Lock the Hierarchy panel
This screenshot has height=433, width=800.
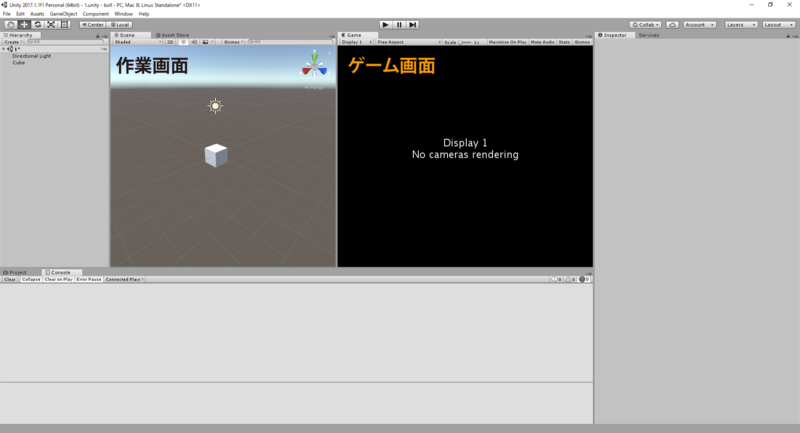click(97, 36)
